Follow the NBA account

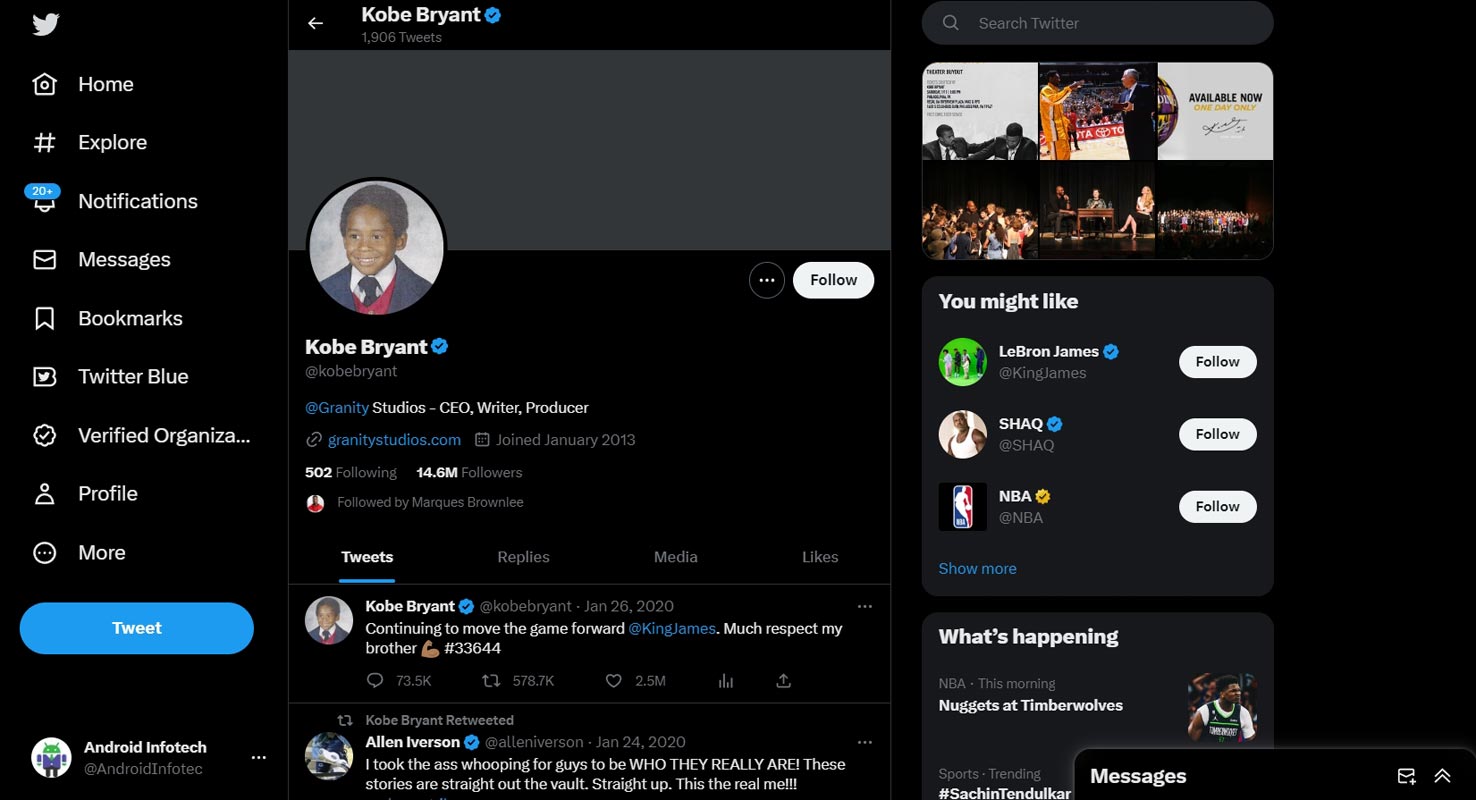coord(1217,506)
